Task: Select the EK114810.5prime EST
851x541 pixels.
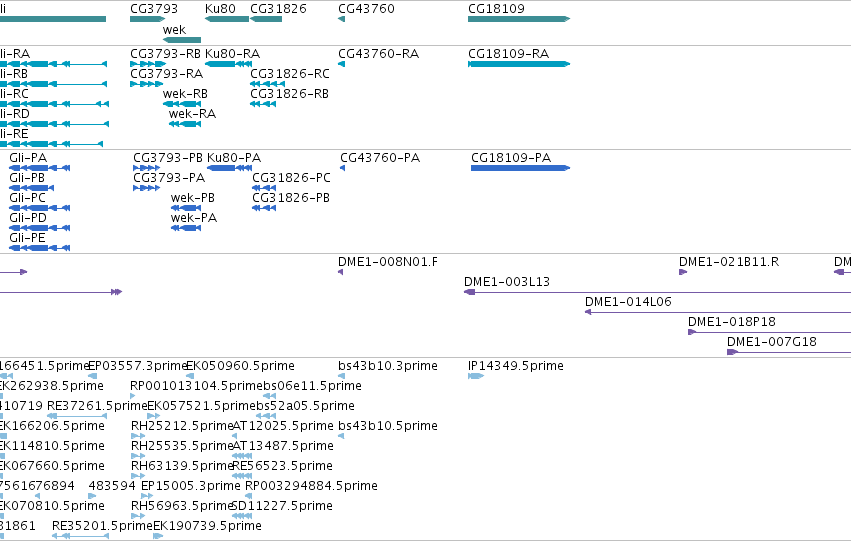Action: coord(3,456)
